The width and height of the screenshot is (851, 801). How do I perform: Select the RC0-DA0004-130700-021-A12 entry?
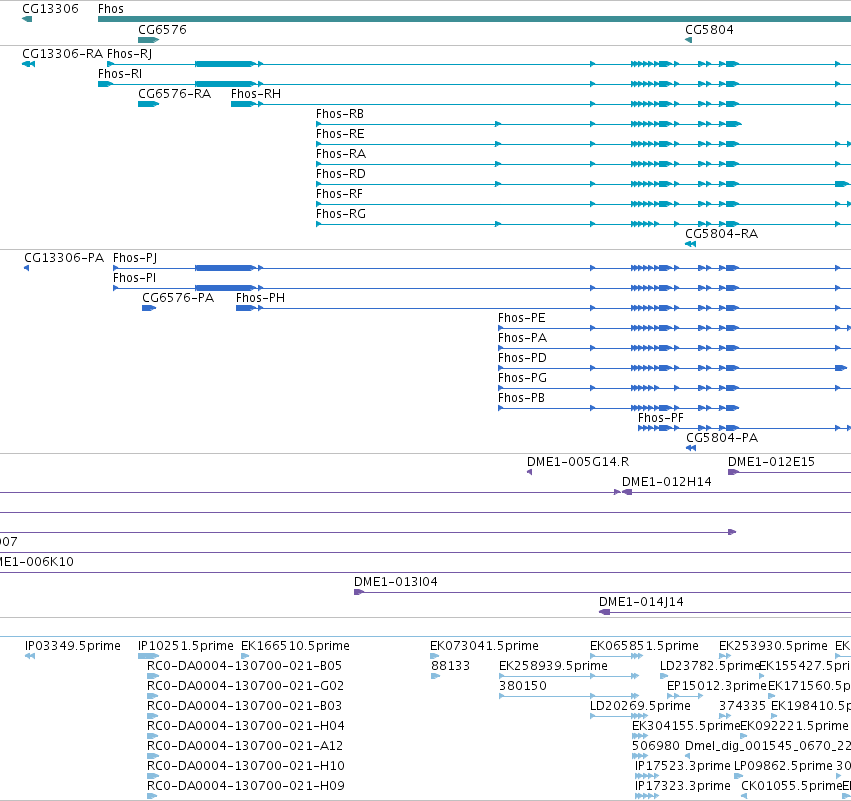(245, 746)
